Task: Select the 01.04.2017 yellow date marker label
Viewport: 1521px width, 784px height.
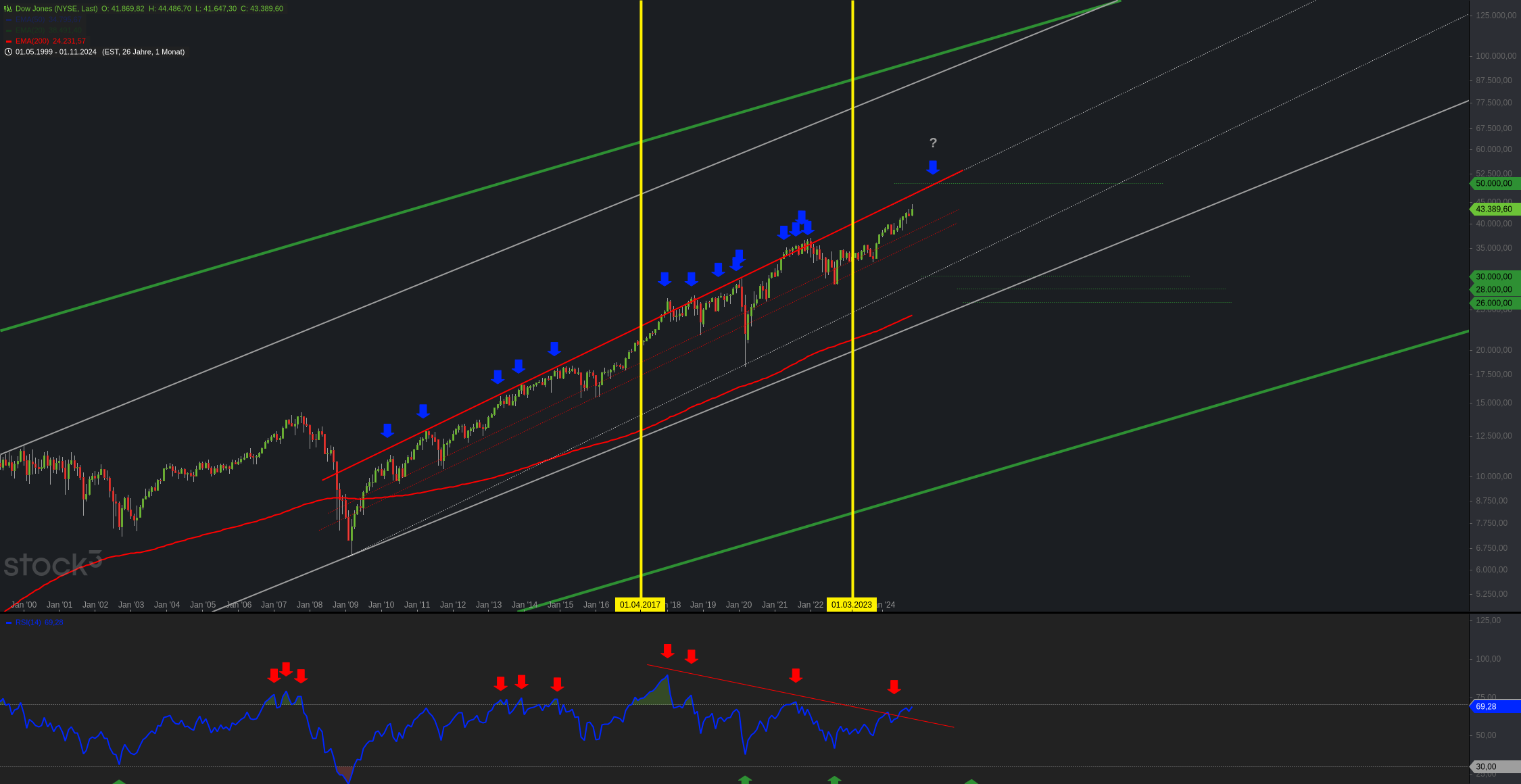Action: 639,605
